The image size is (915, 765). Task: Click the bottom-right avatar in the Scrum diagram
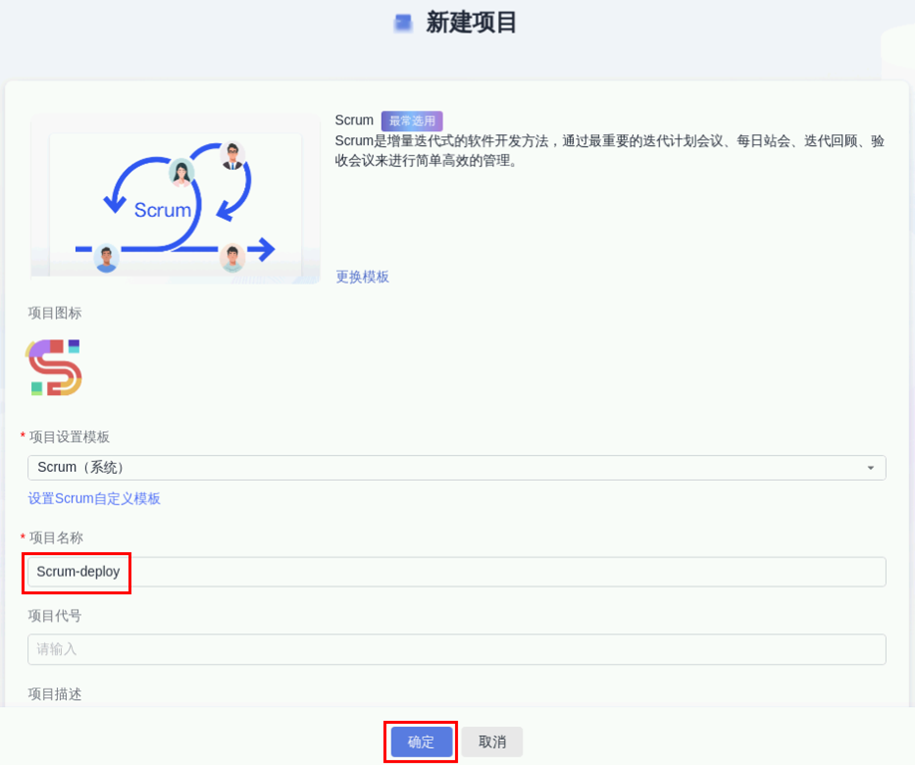coord(232,258)
